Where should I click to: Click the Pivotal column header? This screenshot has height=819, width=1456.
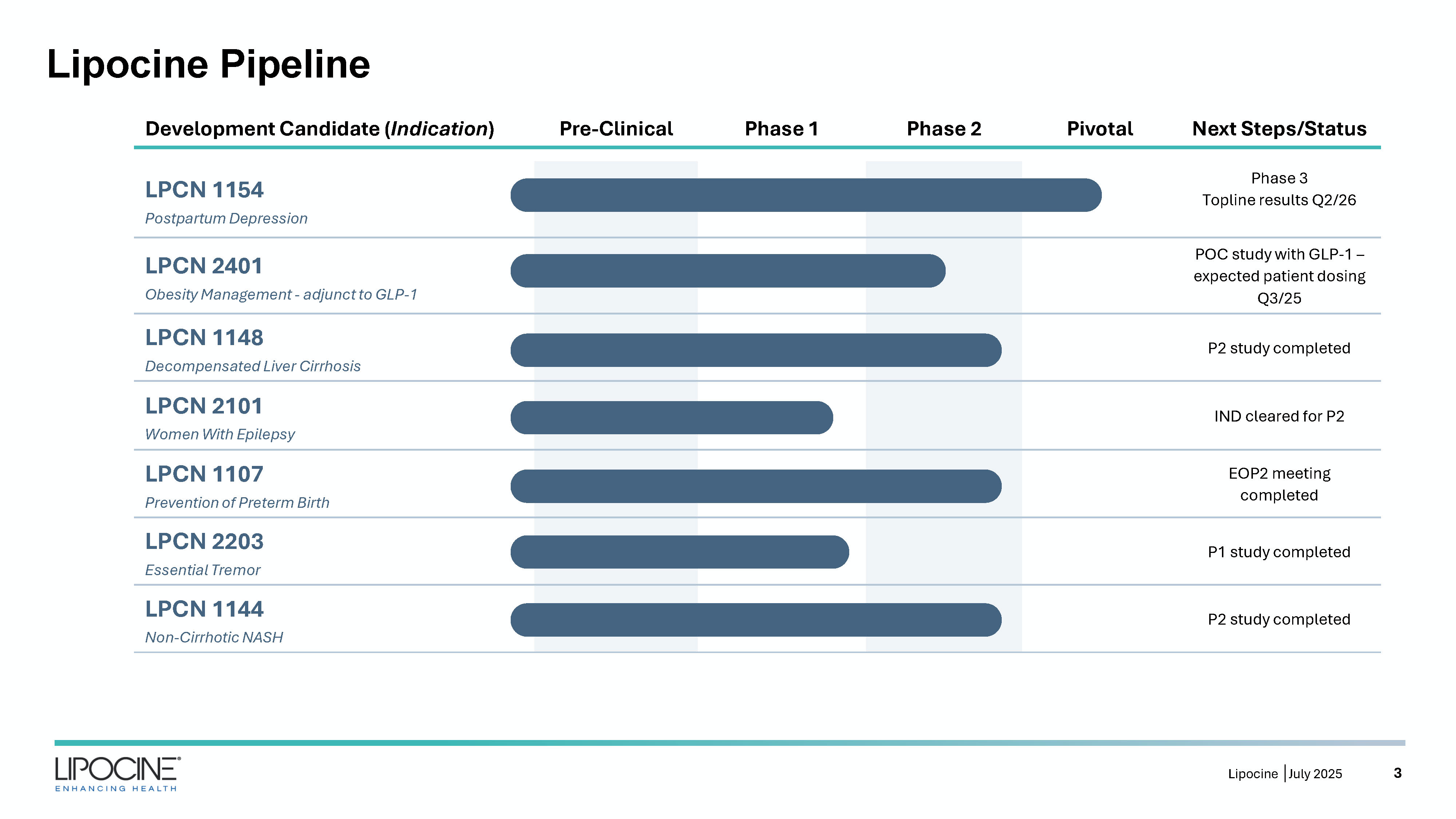[1099, 129]
